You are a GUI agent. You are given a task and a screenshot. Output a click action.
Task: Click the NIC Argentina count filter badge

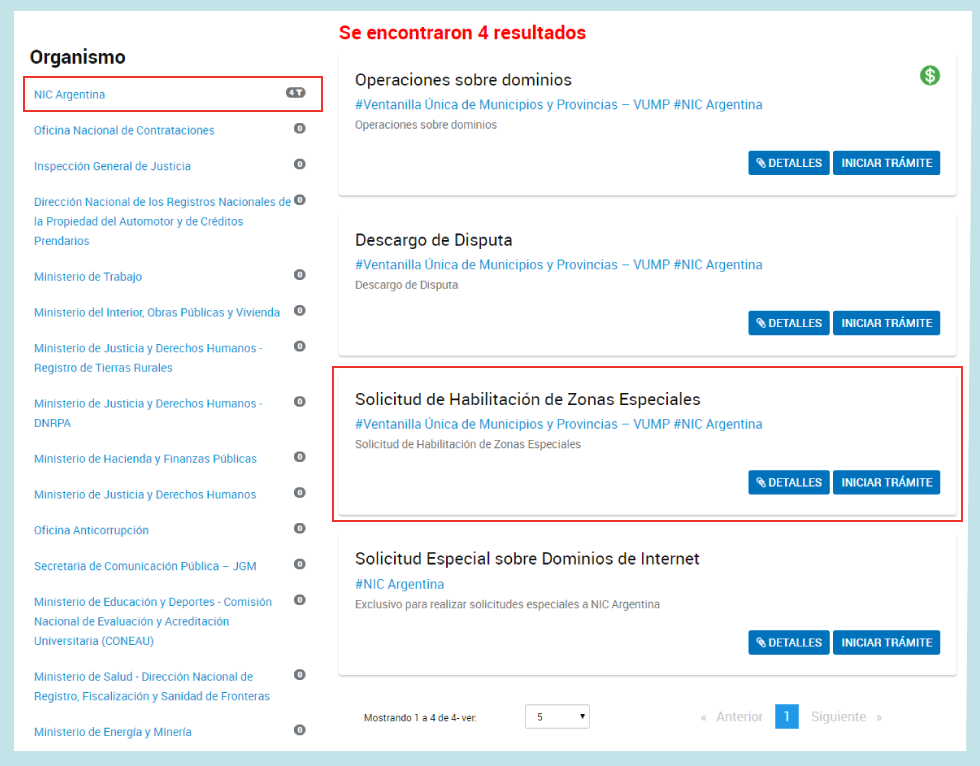295,93
